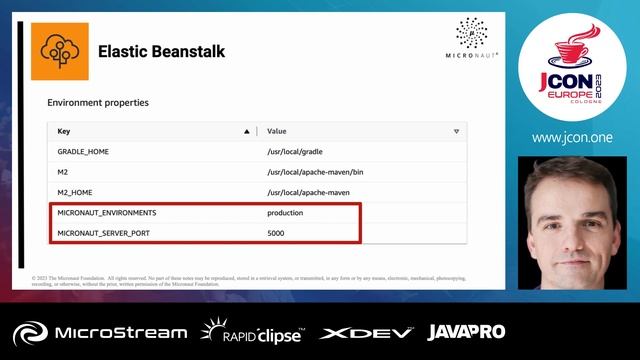The image size is (640, 360).
Task: Click the Value column header
Action: (x=277, y=131)
